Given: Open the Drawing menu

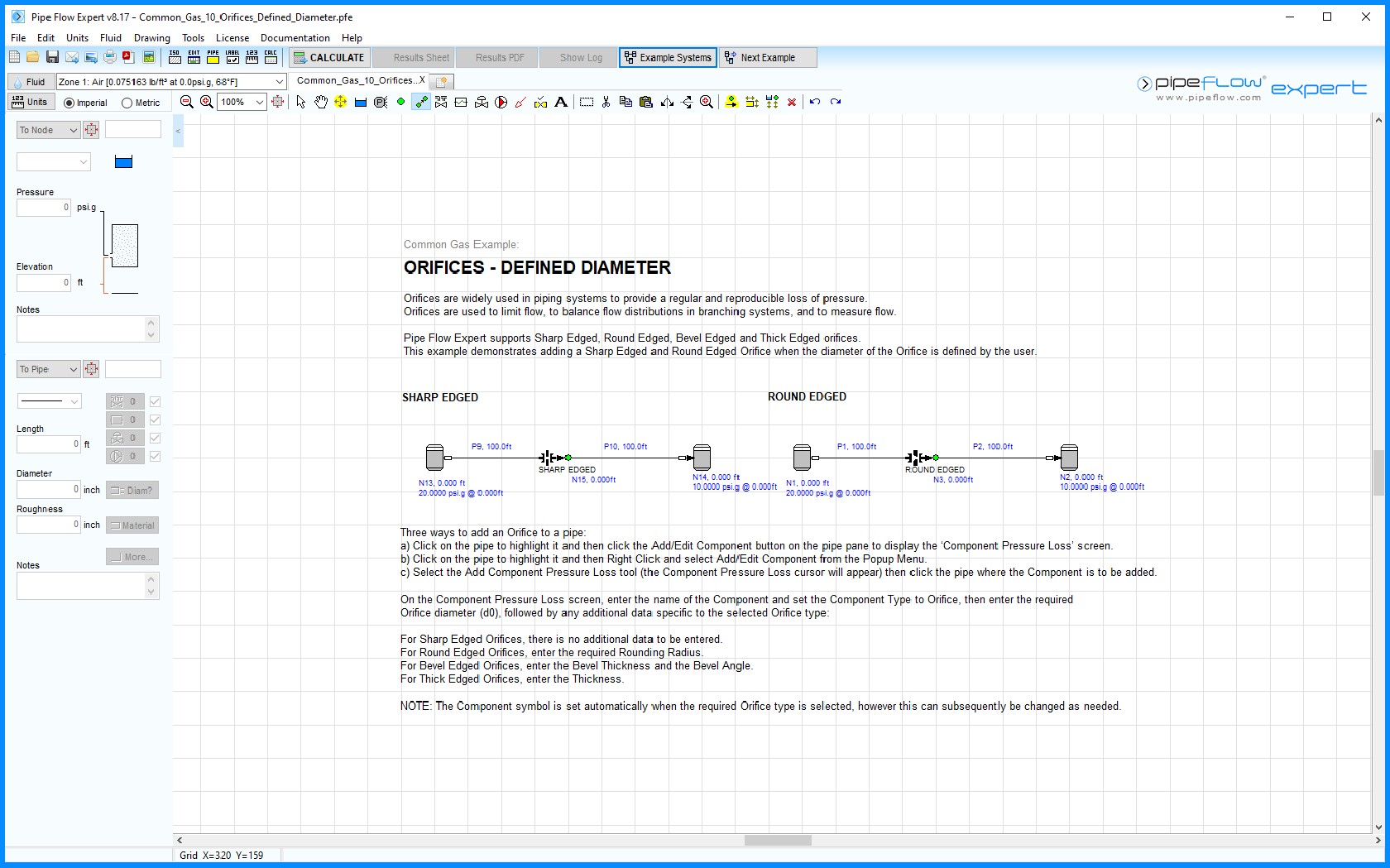Looking at the screenshot, I should pyautogui.click(x=152, y=38).
